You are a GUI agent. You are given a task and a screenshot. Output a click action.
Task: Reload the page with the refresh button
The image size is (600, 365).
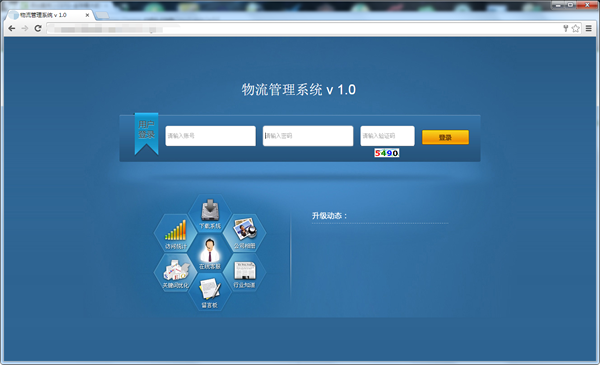38,28
